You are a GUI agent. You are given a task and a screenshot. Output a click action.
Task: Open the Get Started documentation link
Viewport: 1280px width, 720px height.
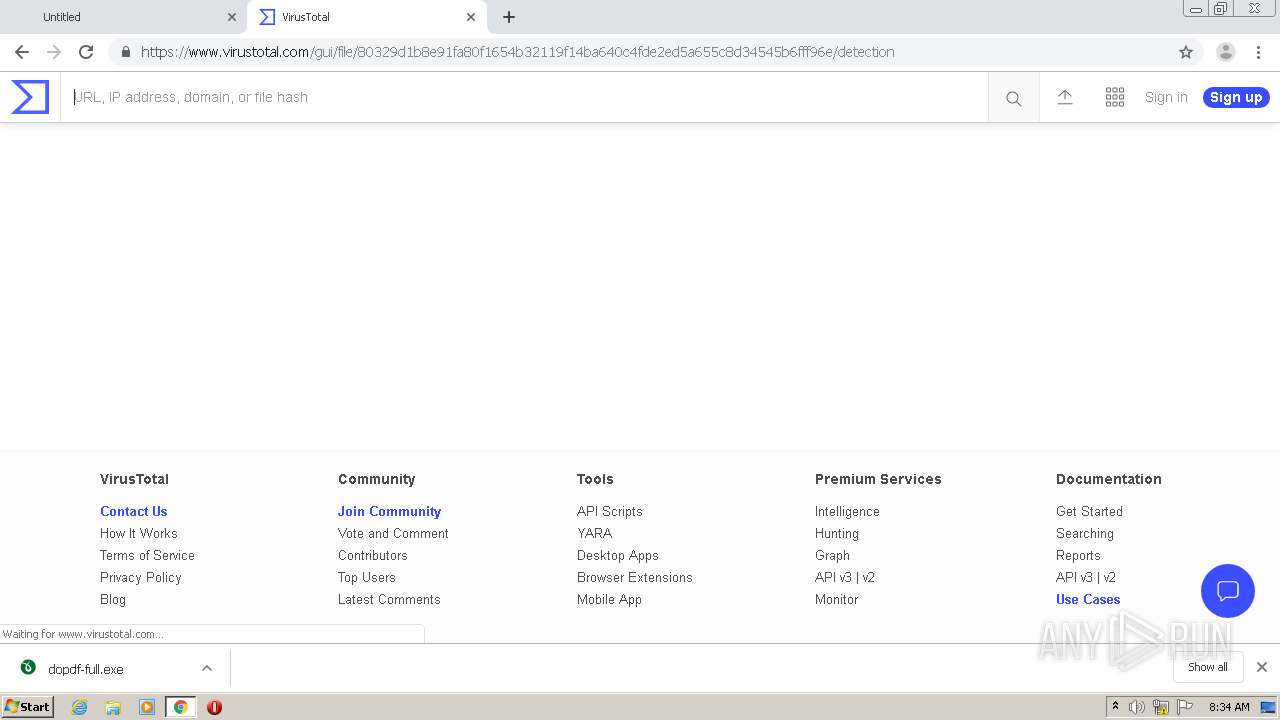(x=1089, y=511)
